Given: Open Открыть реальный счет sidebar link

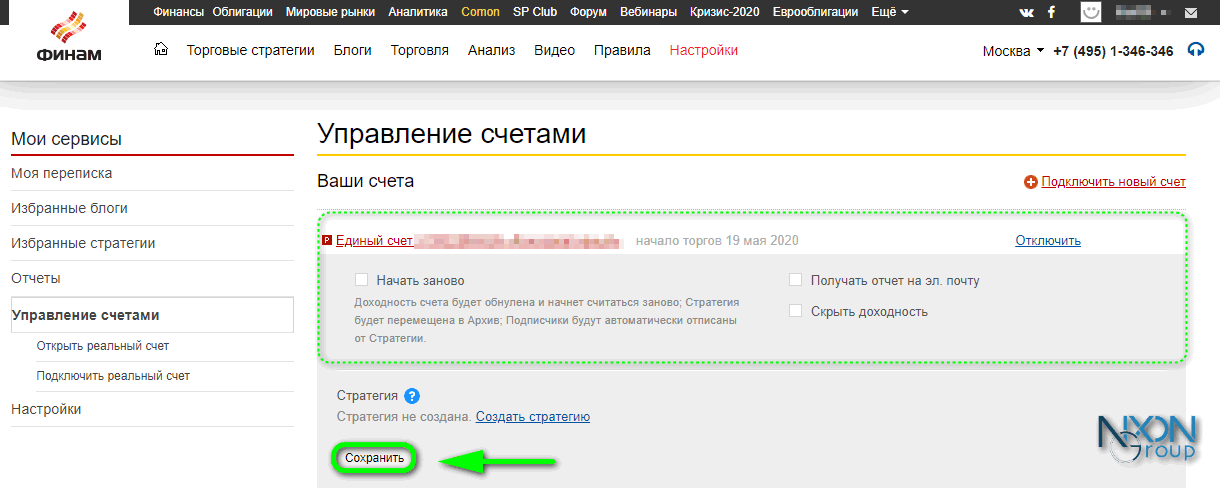Looking at the screenshot, I should pyautogui.click(x=103, y=346).
